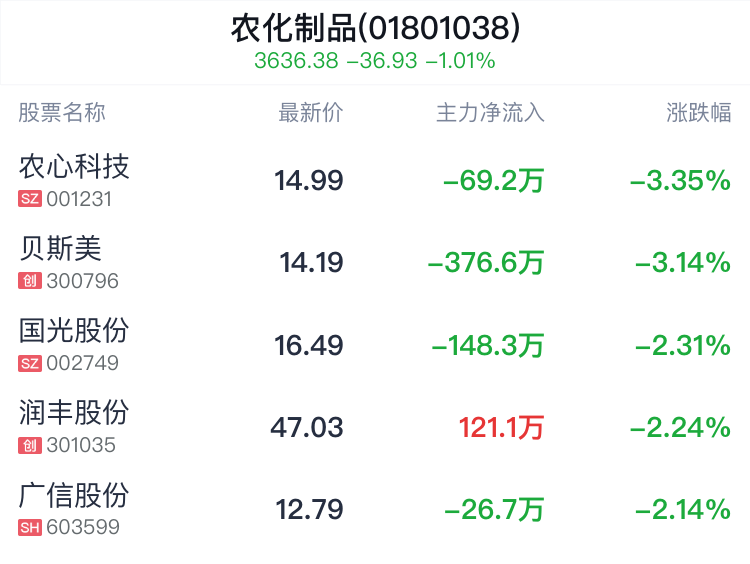Click the red 121.1万 net inflow value
Viewport: 750px width, 564px height.
(501, 427)
